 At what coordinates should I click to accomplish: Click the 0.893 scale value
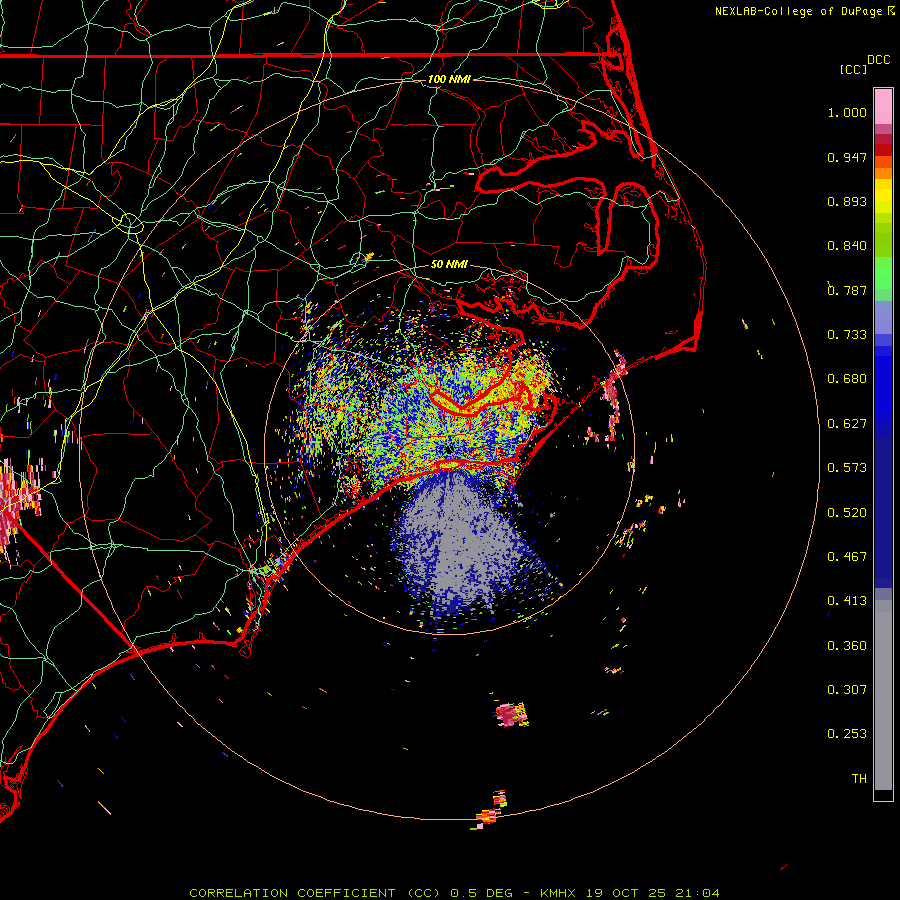[x=847, y=201]
